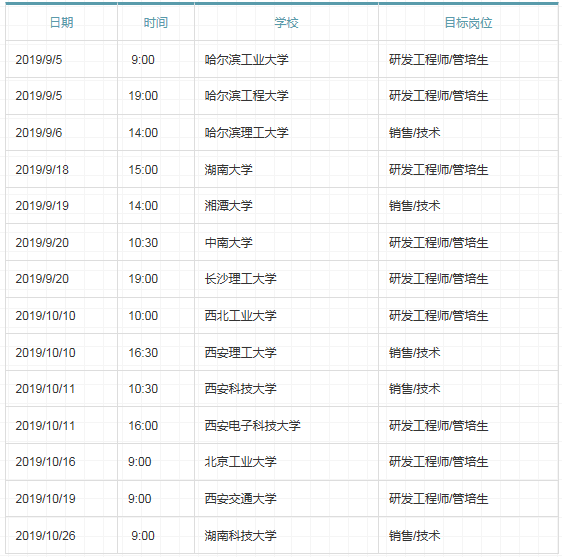Viewport: 562px width, 557px height.
Task: Click 销售/技术 in the 湘潭大学 row
Action: [415, 206]
